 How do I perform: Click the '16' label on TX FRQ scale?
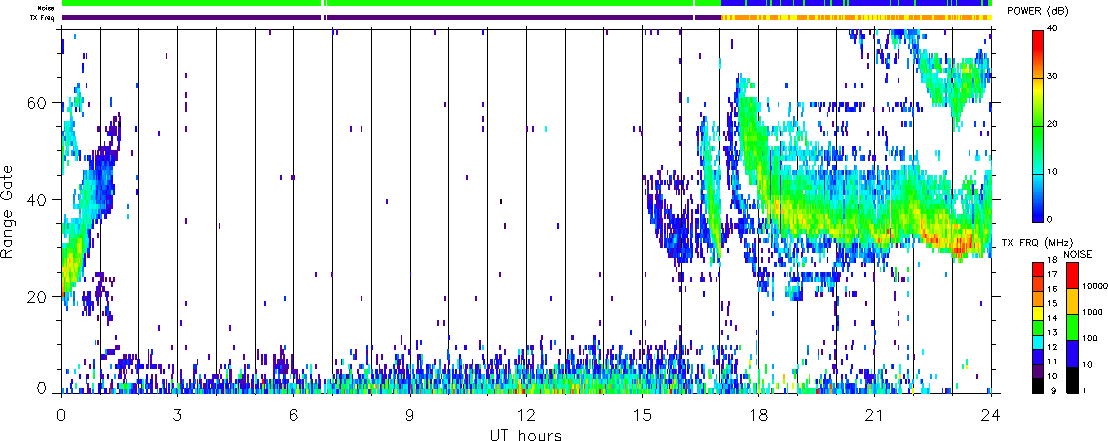1053,289
